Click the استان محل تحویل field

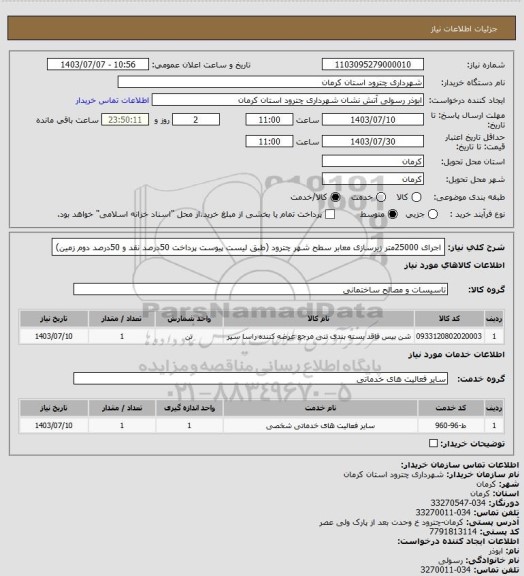373,161
